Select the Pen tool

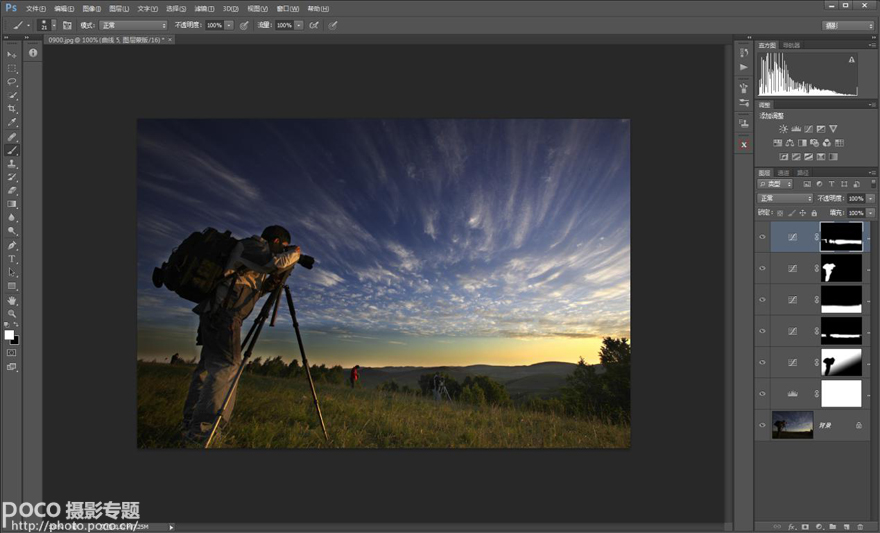(12, 245)
